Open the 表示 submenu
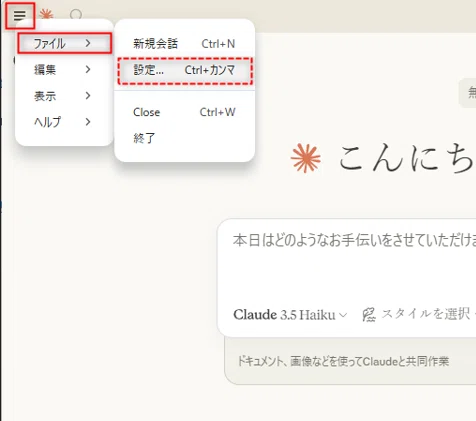The height and width of the screenshot is (421, 476). click(64, 96)
